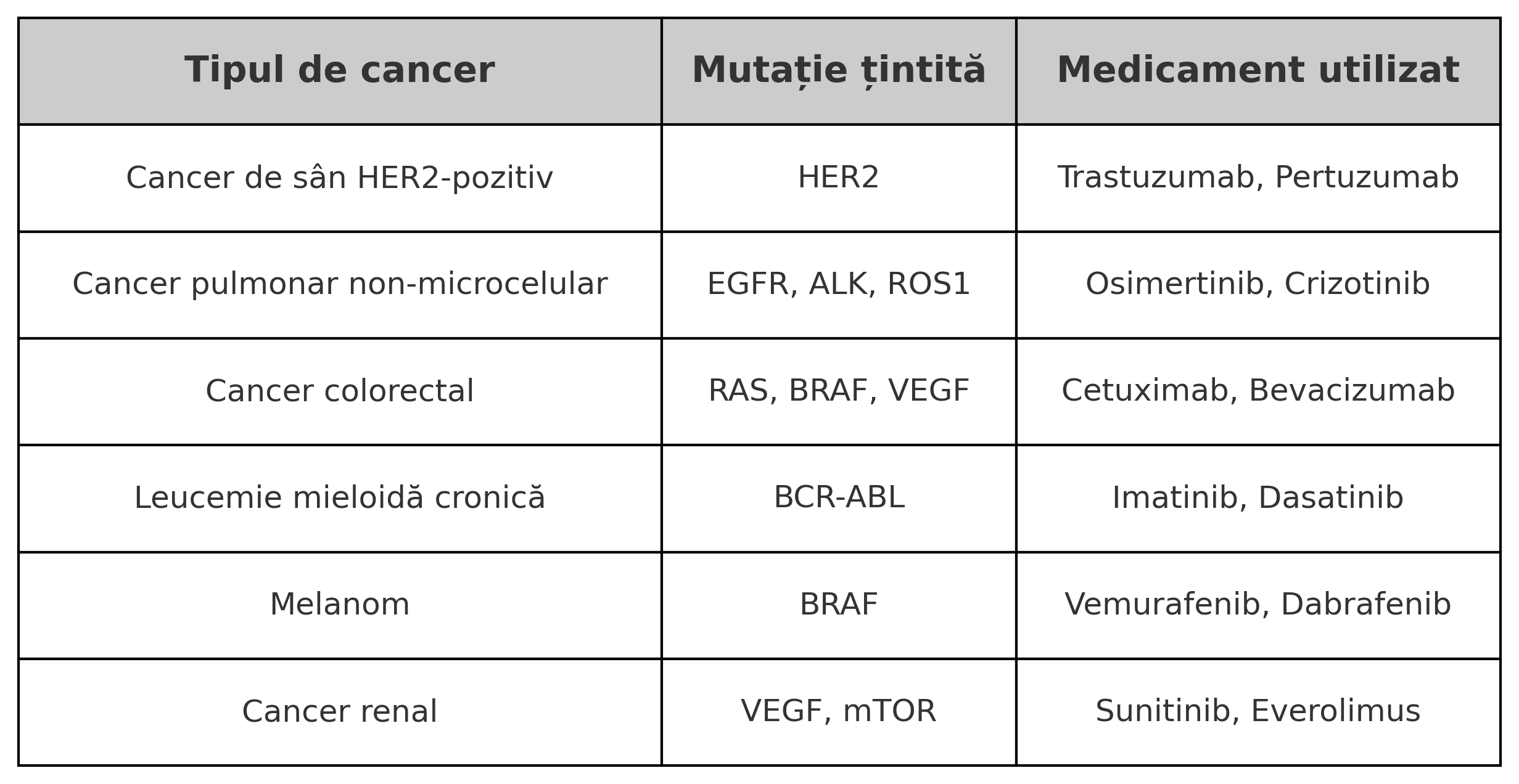Click the 'Vemurafenib, Dabrafenib' cell
Image resolution: width=1519 pixels, height=784 pixels.
pos(1258,604)
